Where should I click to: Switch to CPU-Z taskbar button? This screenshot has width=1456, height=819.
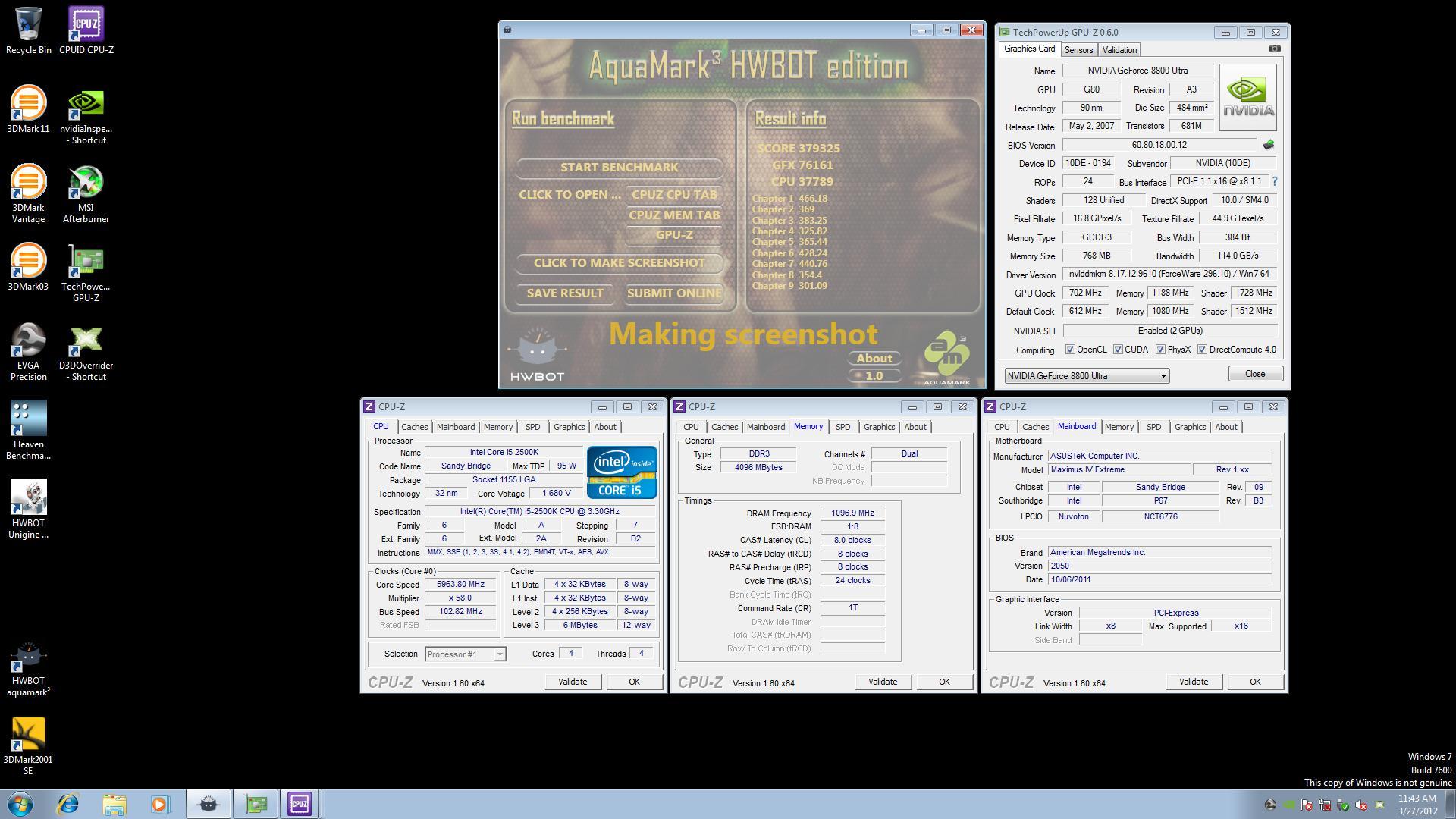(300, 804)
